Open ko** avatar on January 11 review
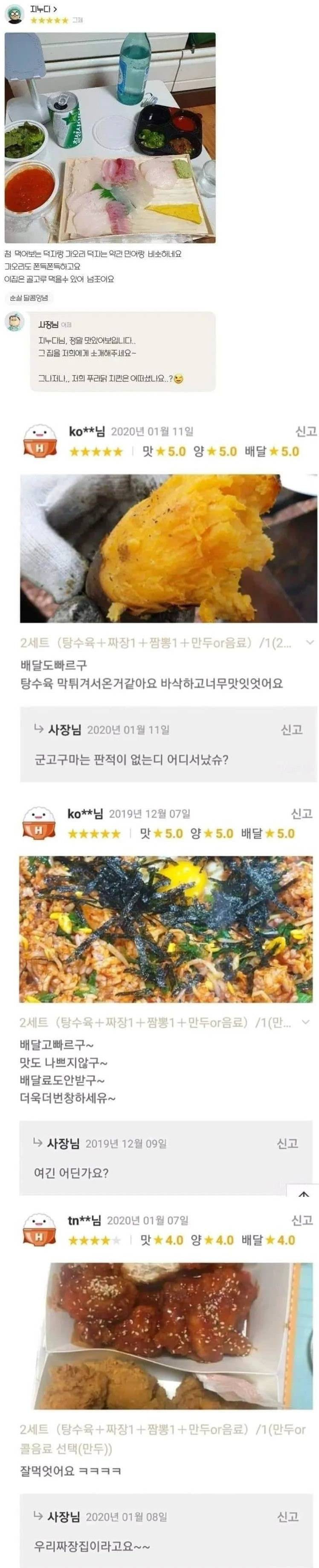The height and width of the screenshot is (1568, 319). coord(40,441)
